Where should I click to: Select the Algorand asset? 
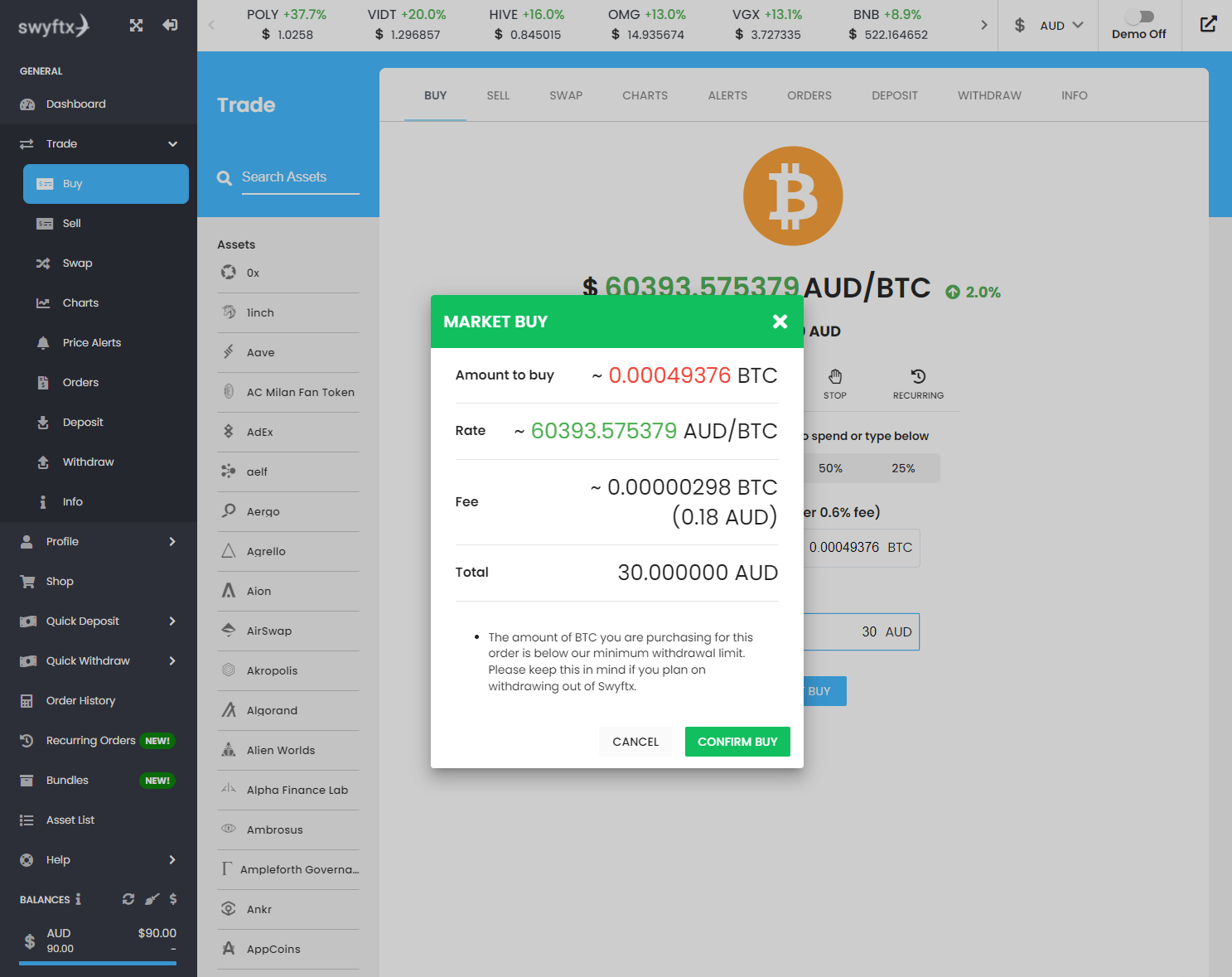pos(288,711)
